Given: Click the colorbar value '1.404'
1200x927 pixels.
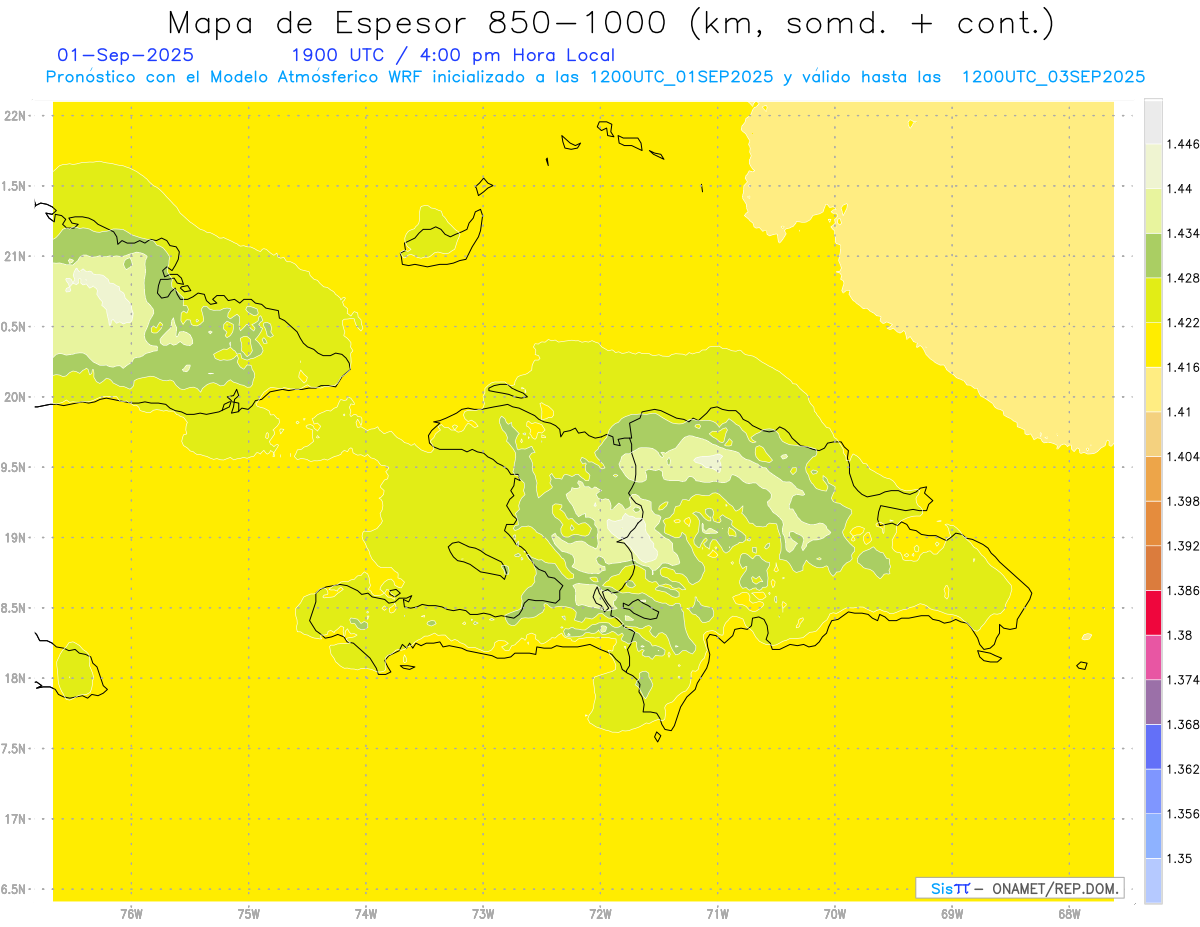Looking at the screenshot, I should [1183, 456].
